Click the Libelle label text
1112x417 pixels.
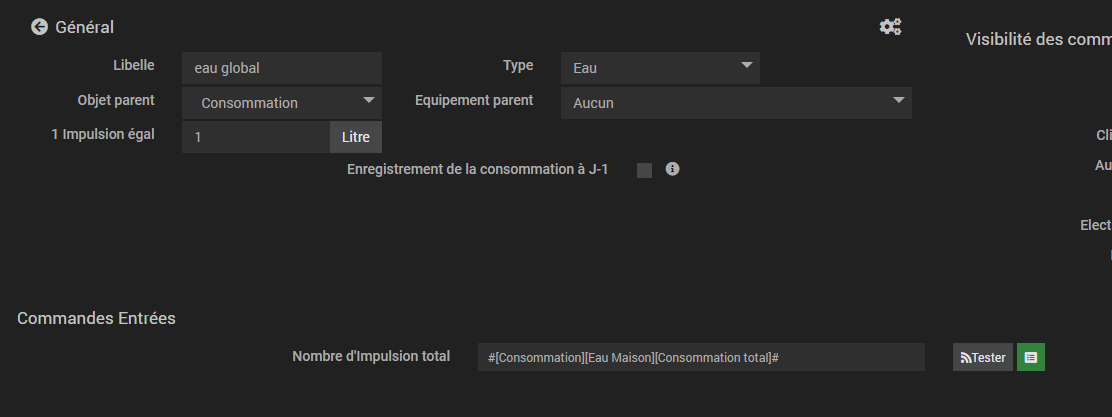tap(134, 65)
